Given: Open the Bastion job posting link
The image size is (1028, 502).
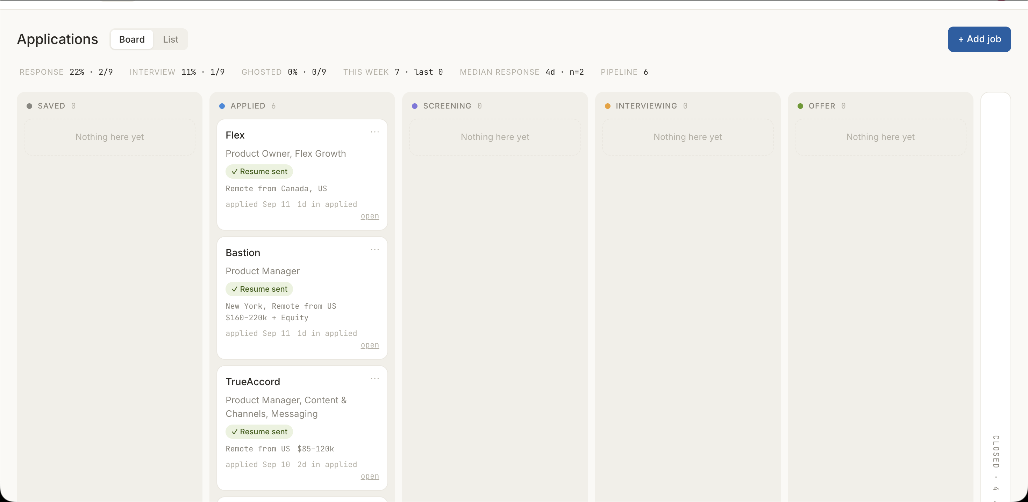Looking at the screenshot, I should click(370, 345).
